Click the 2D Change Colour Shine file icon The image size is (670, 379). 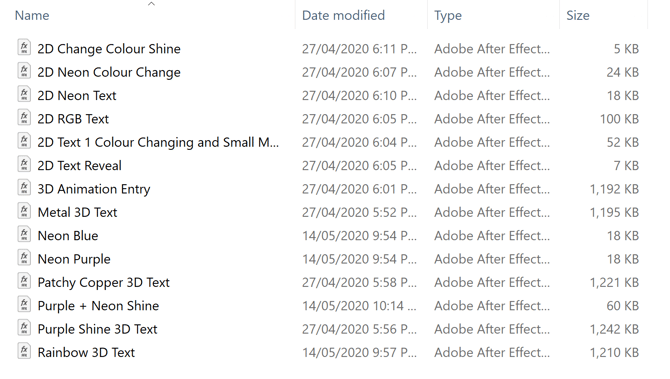(x=24, y=47)
